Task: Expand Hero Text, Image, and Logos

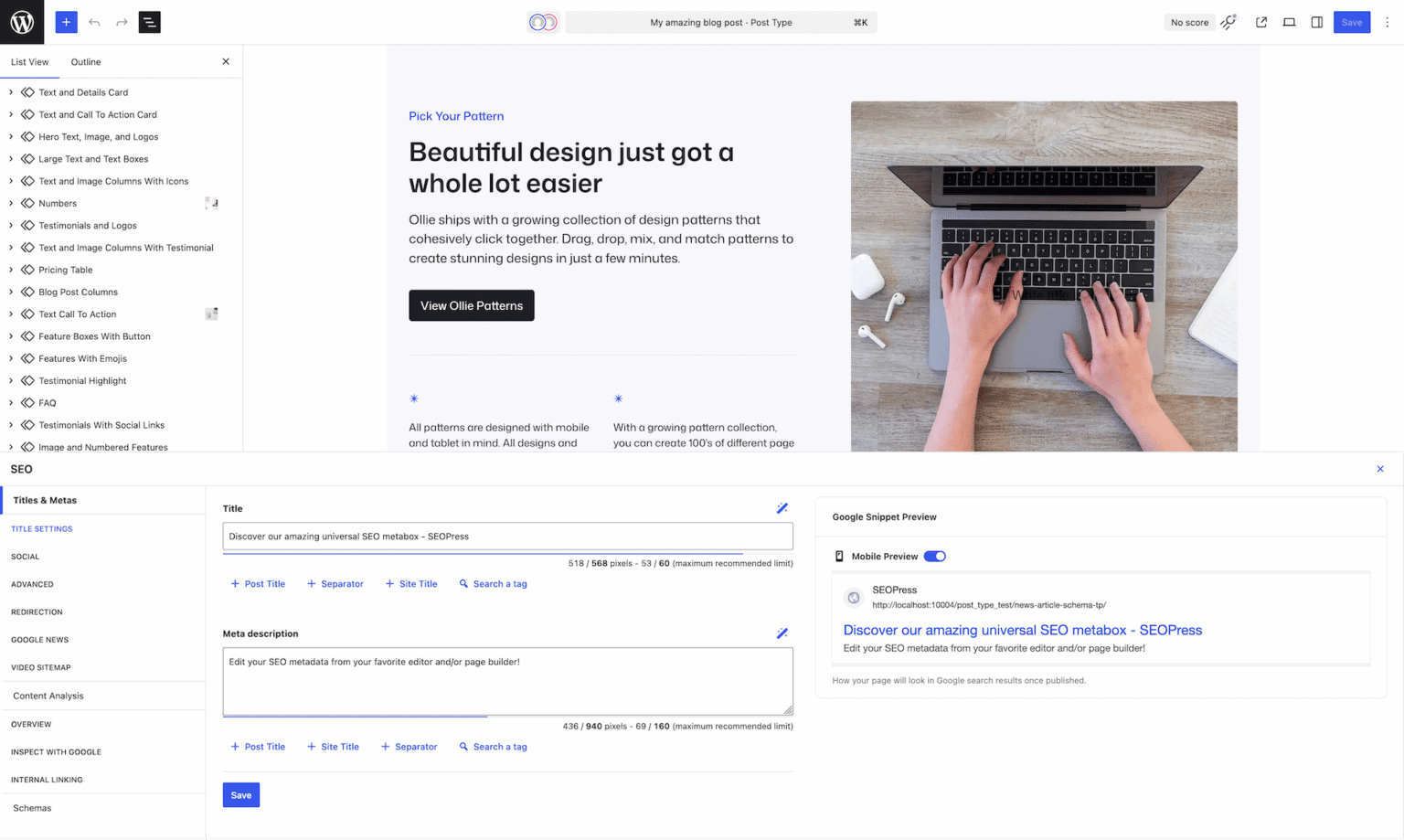Action: point(11,137)
